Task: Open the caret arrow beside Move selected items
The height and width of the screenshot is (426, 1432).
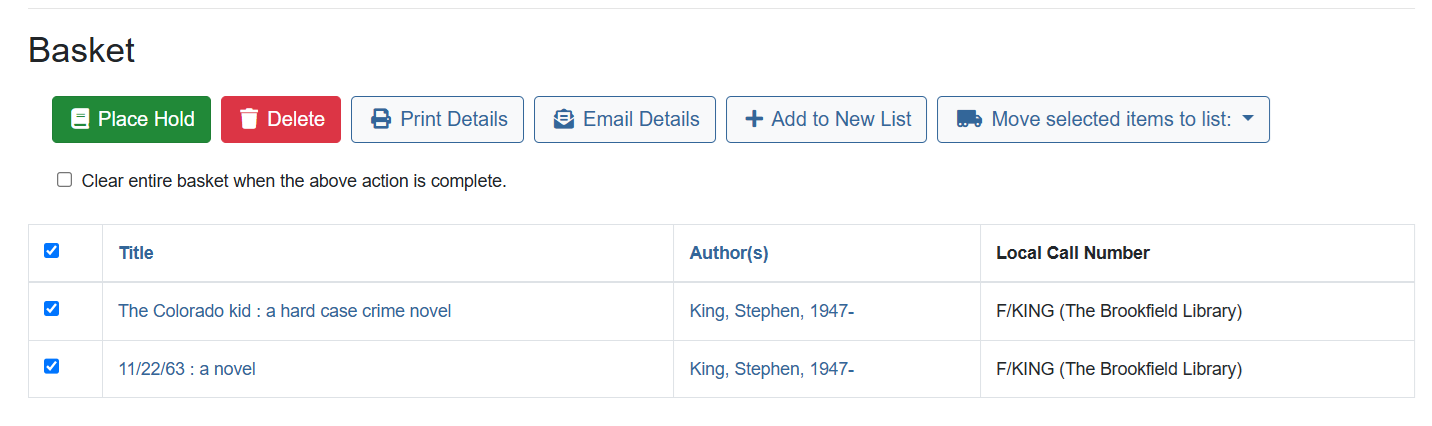Action: [1247, 119]
